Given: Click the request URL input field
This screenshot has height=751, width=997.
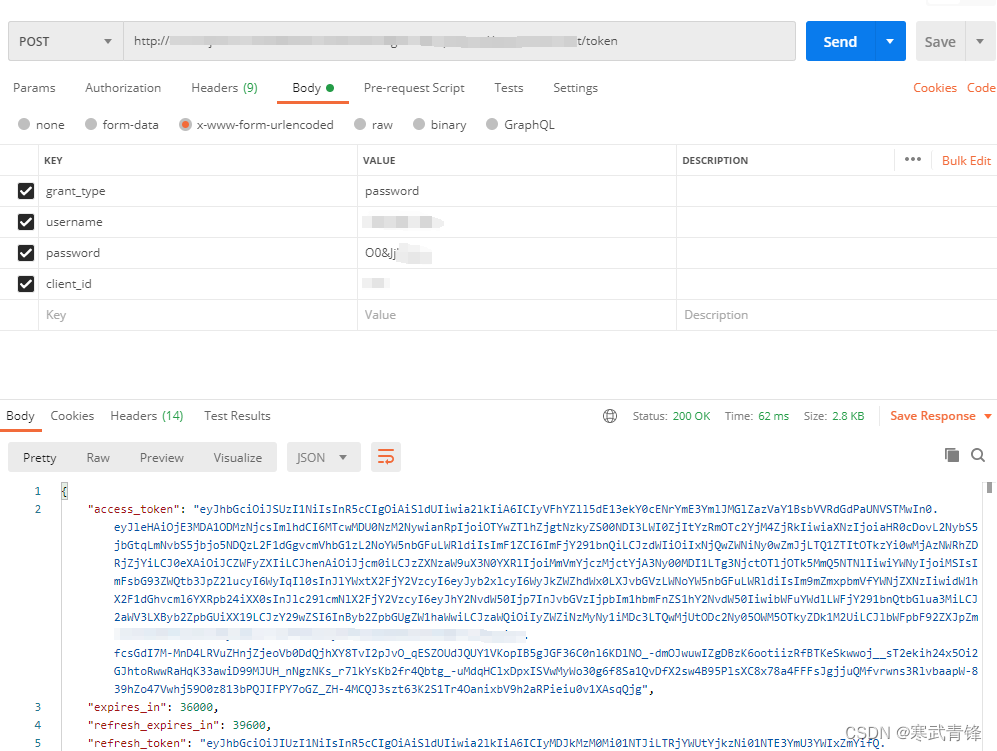Looking at the screenshot, I should (450, 41).
